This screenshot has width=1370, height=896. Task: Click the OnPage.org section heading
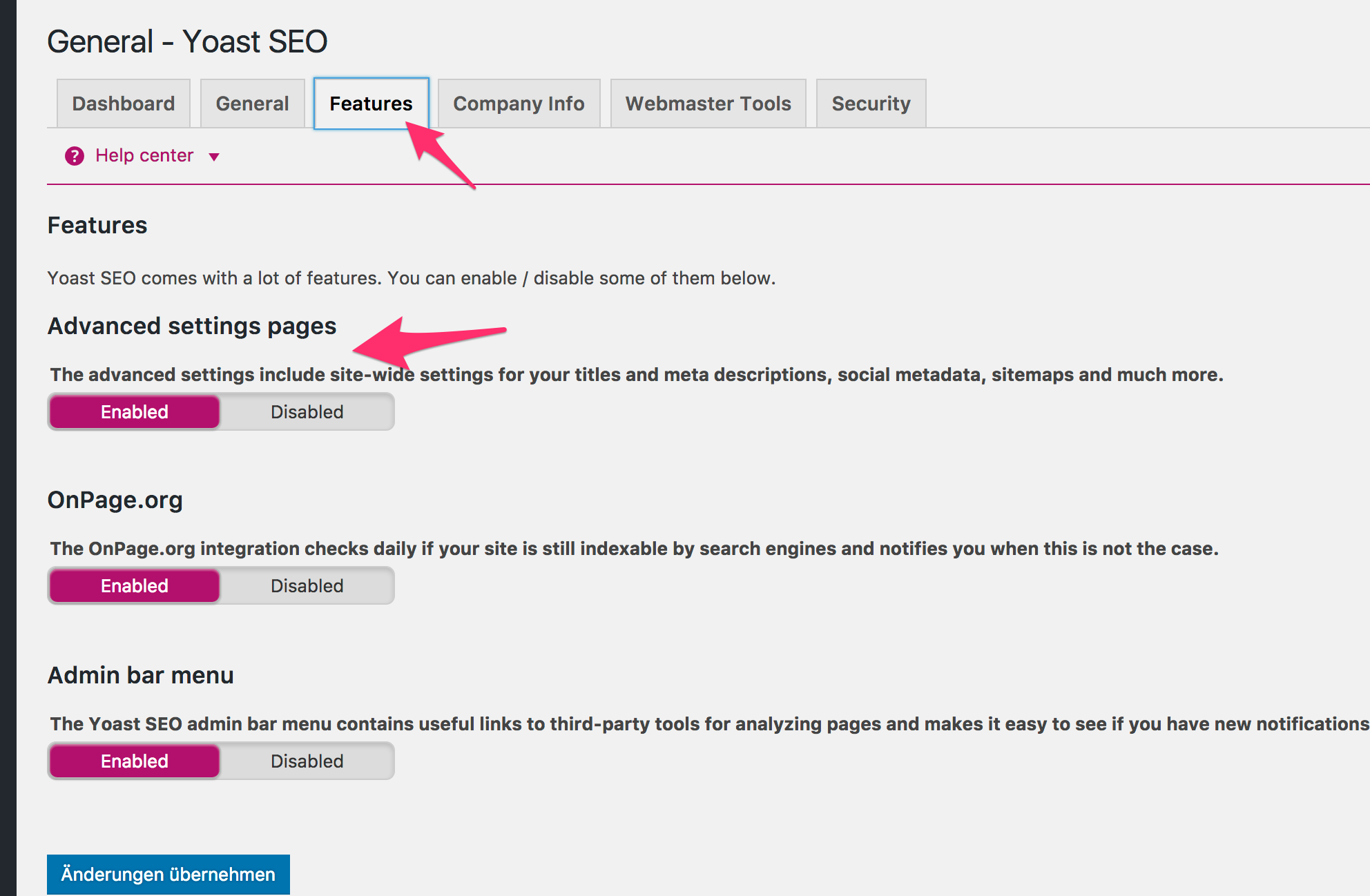click(115, 500)
